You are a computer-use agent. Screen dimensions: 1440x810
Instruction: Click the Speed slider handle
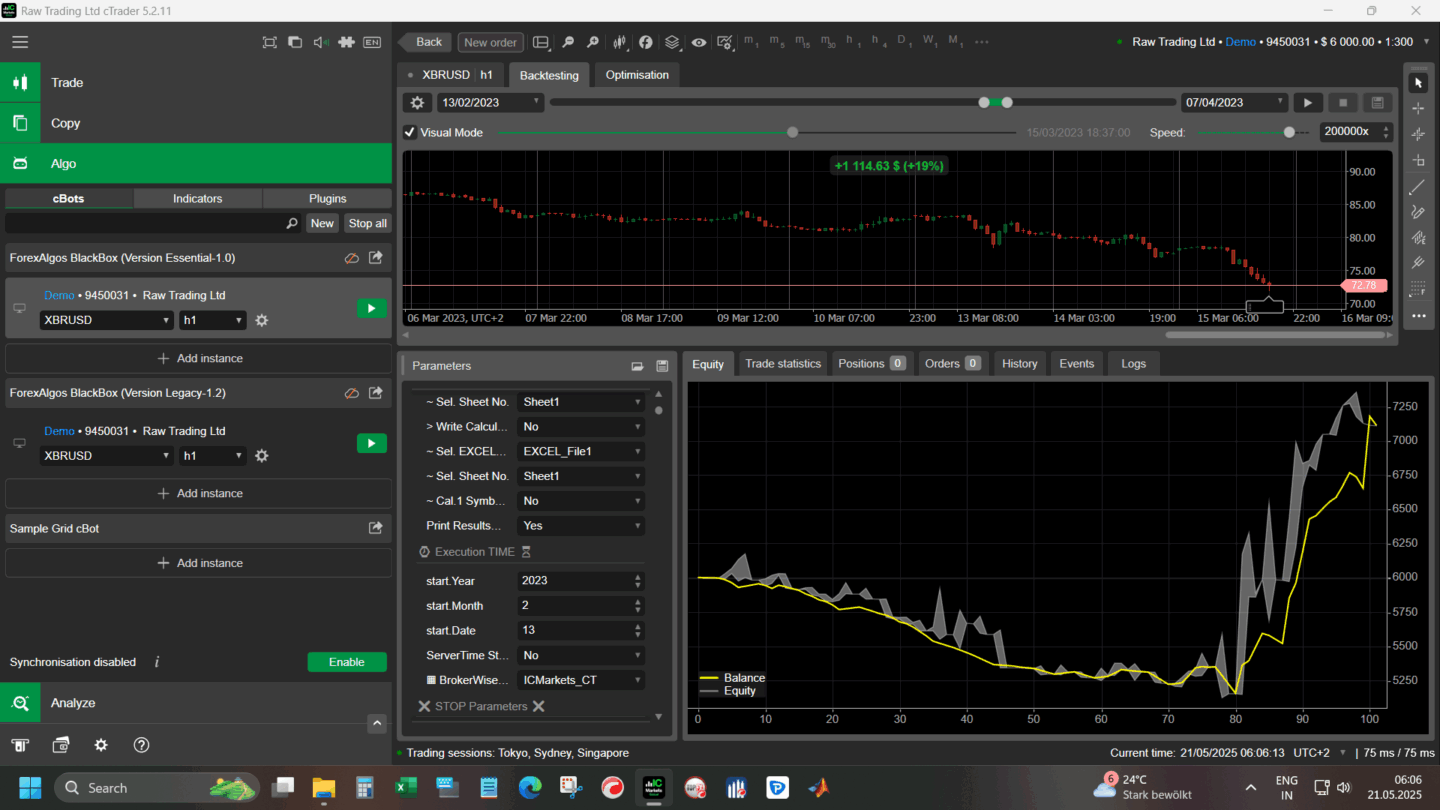[1289, 132]
